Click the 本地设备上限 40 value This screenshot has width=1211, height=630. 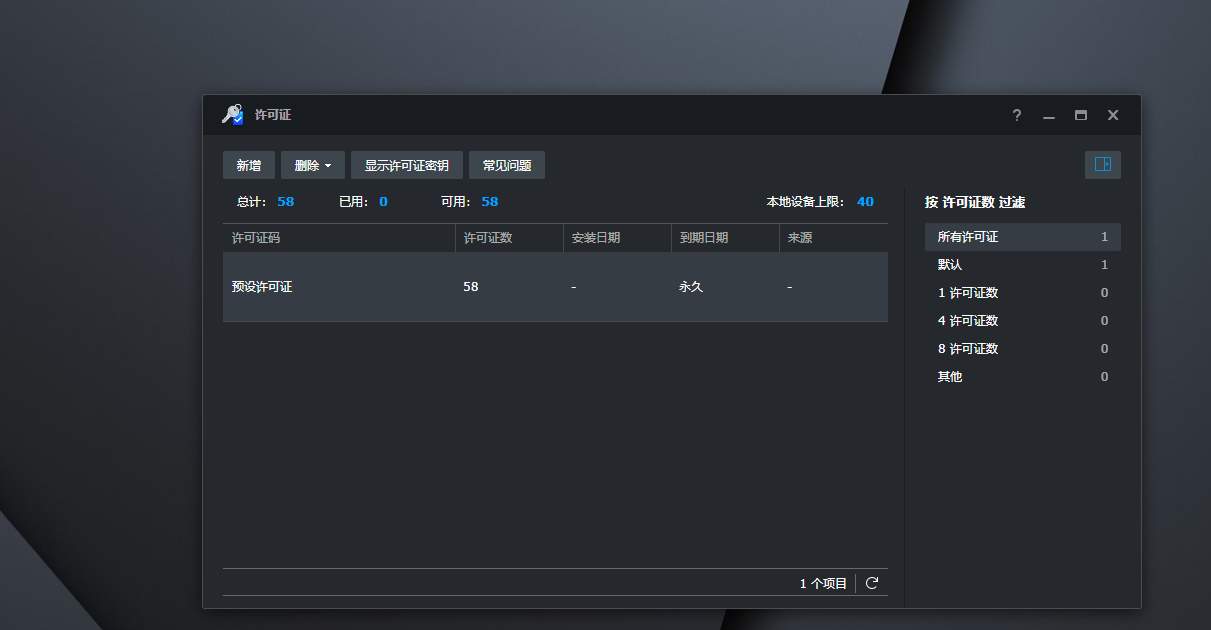coord(865,202)
